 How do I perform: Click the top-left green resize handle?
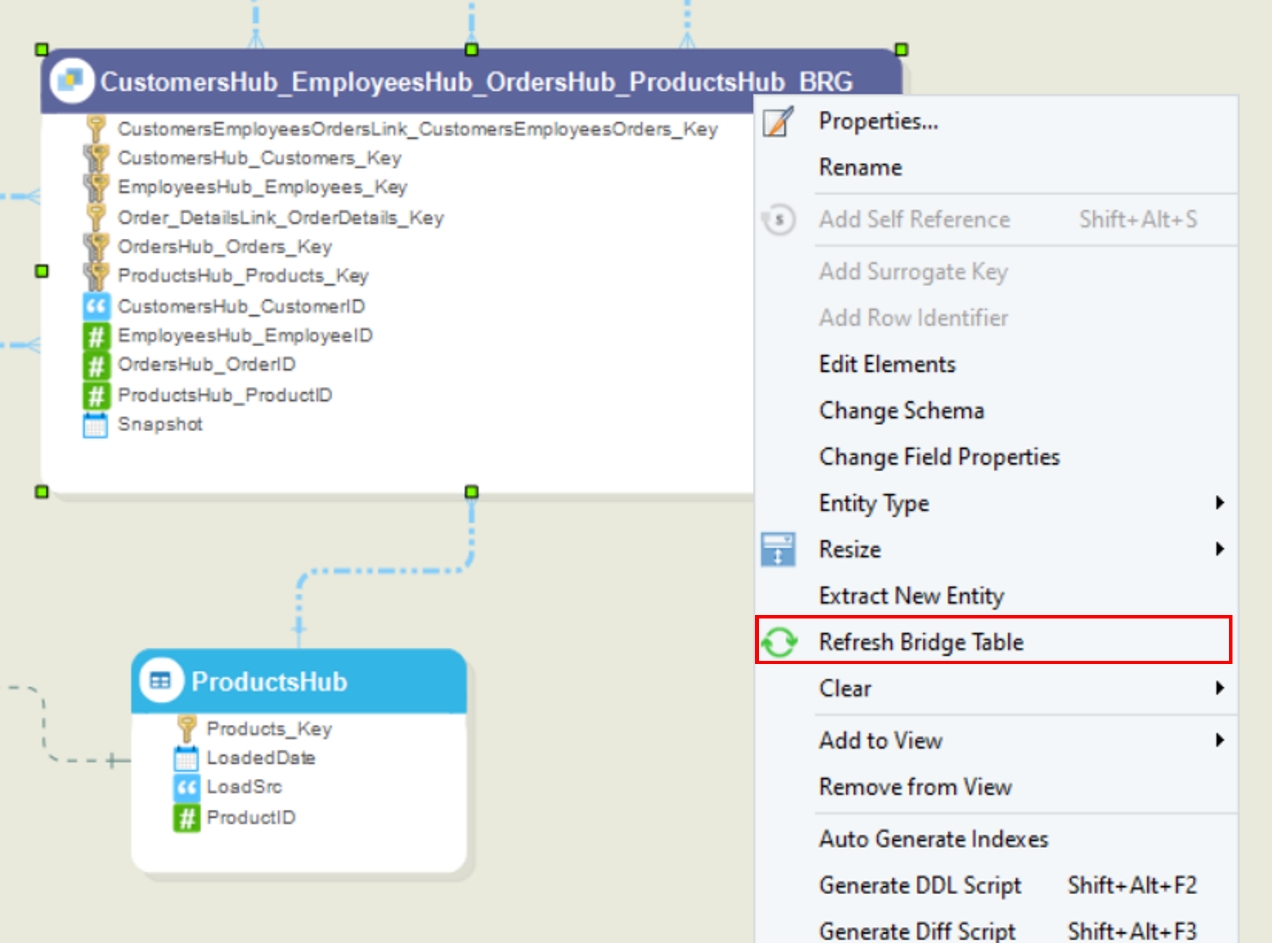point(41,49)
